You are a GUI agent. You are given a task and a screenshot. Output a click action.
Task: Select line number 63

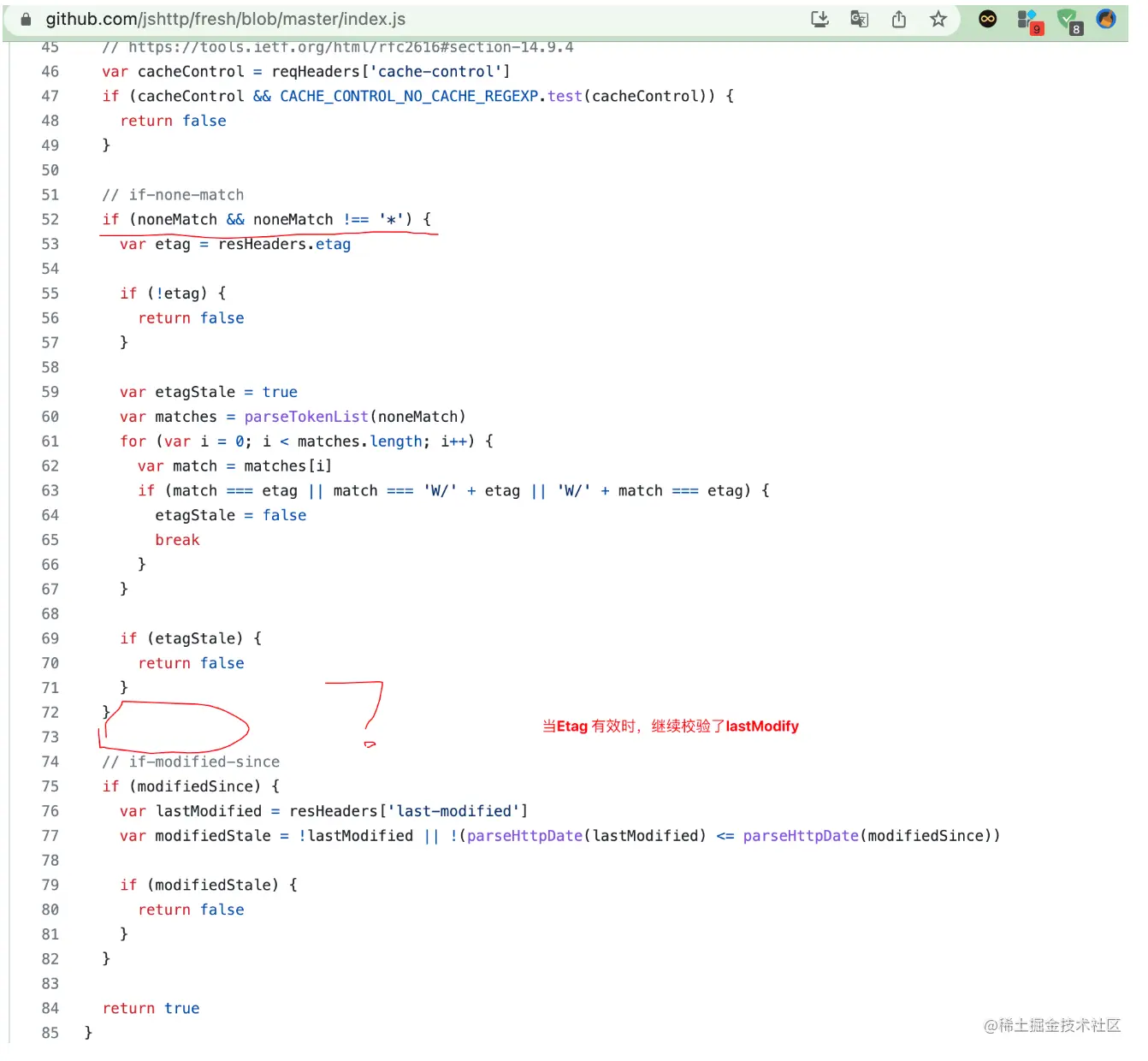(x=50, y=491)
